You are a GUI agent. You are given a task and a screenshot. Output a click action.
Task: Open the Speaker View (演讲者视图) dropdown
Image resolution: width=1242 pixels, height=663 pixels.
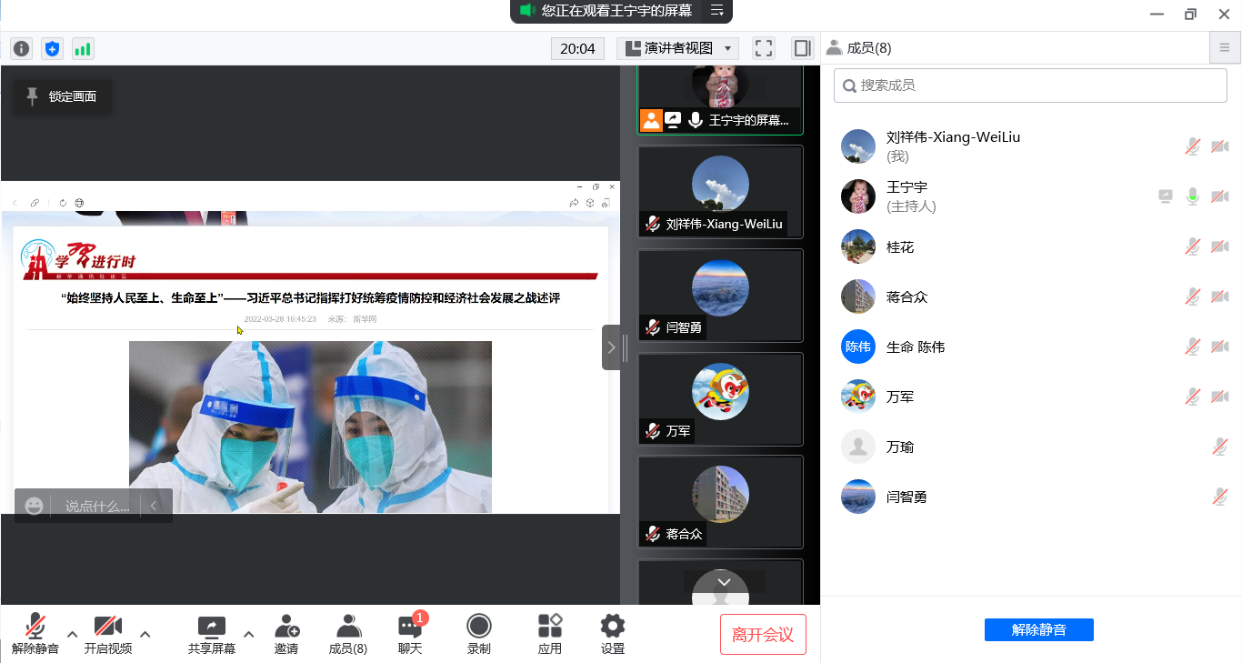click(677, 48)
